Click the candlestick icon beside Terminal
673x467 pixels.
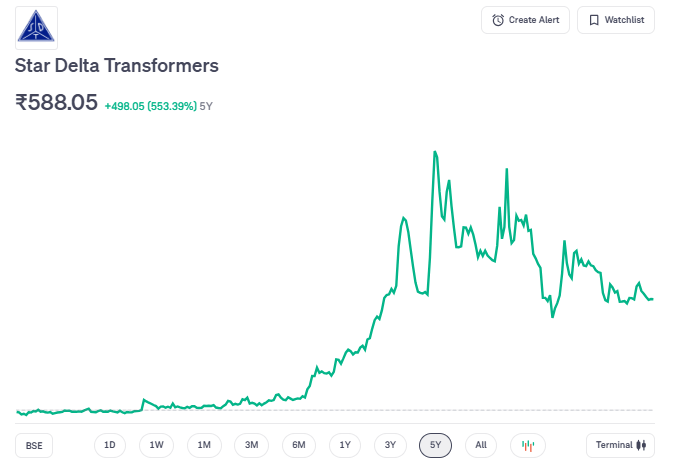point(642,445)
